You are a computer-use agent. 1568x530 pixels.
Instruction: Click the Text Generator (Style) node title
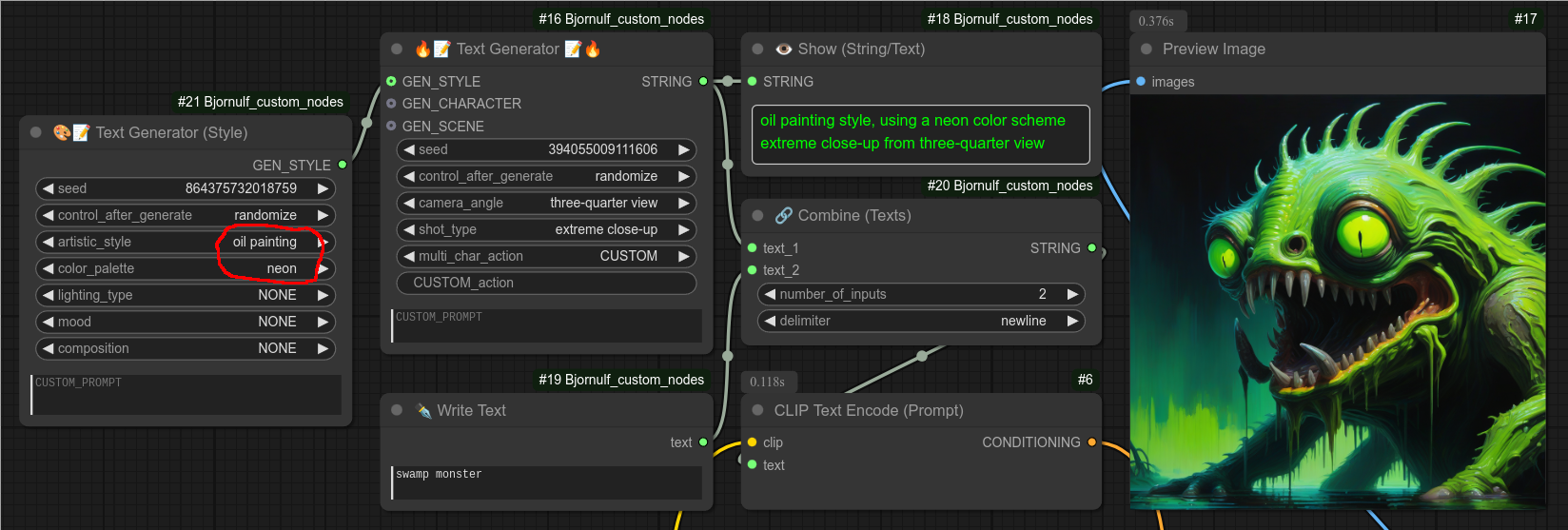[x=171, y=133]
